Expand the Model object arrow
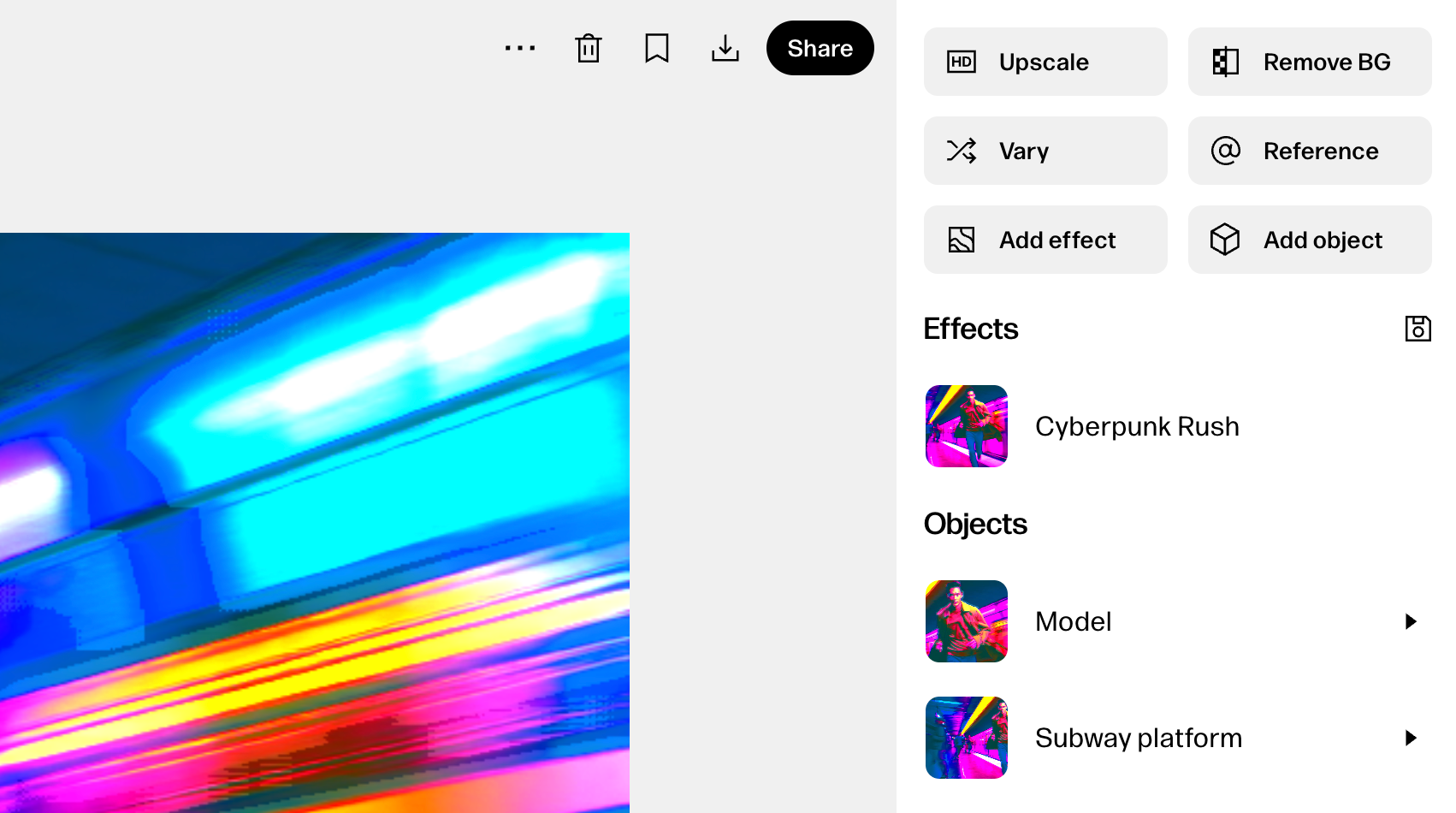 [x=1411, y=621]
